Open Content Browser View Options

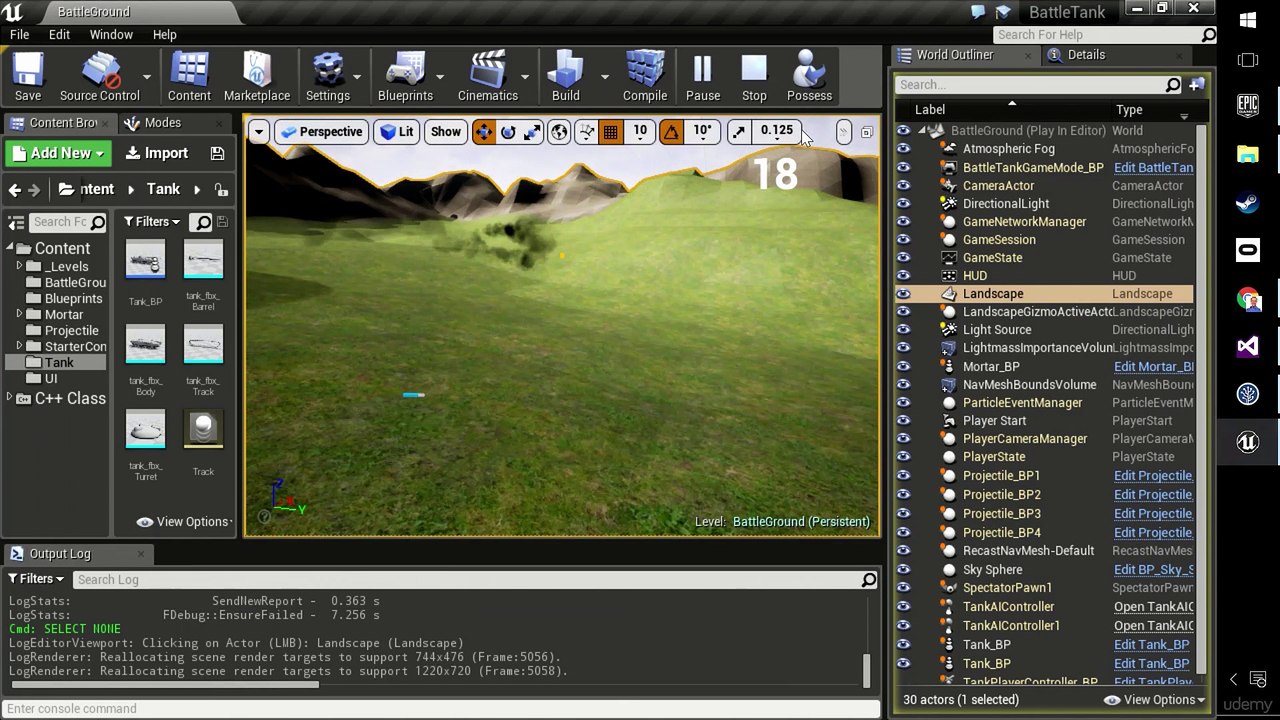(184, 522)
